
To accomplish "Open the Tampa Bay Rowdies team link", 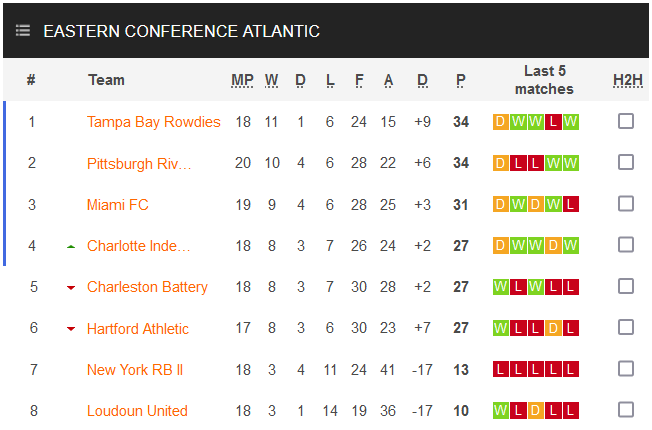I will coord(153,122).
